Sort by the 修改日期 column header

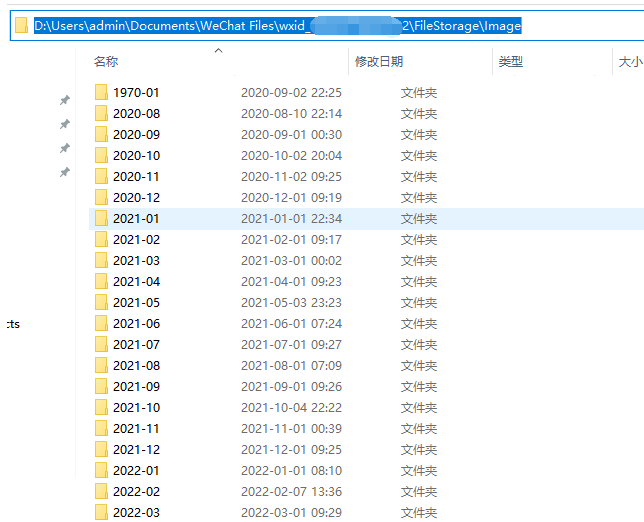click(379, 62)
